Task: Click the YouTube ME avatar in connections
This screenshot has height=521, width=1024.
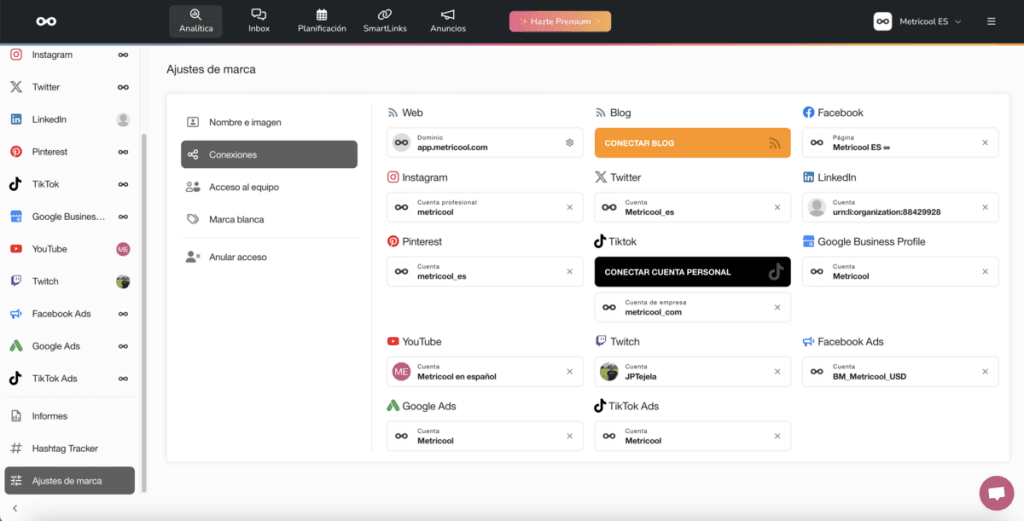Action: point(401,371)
